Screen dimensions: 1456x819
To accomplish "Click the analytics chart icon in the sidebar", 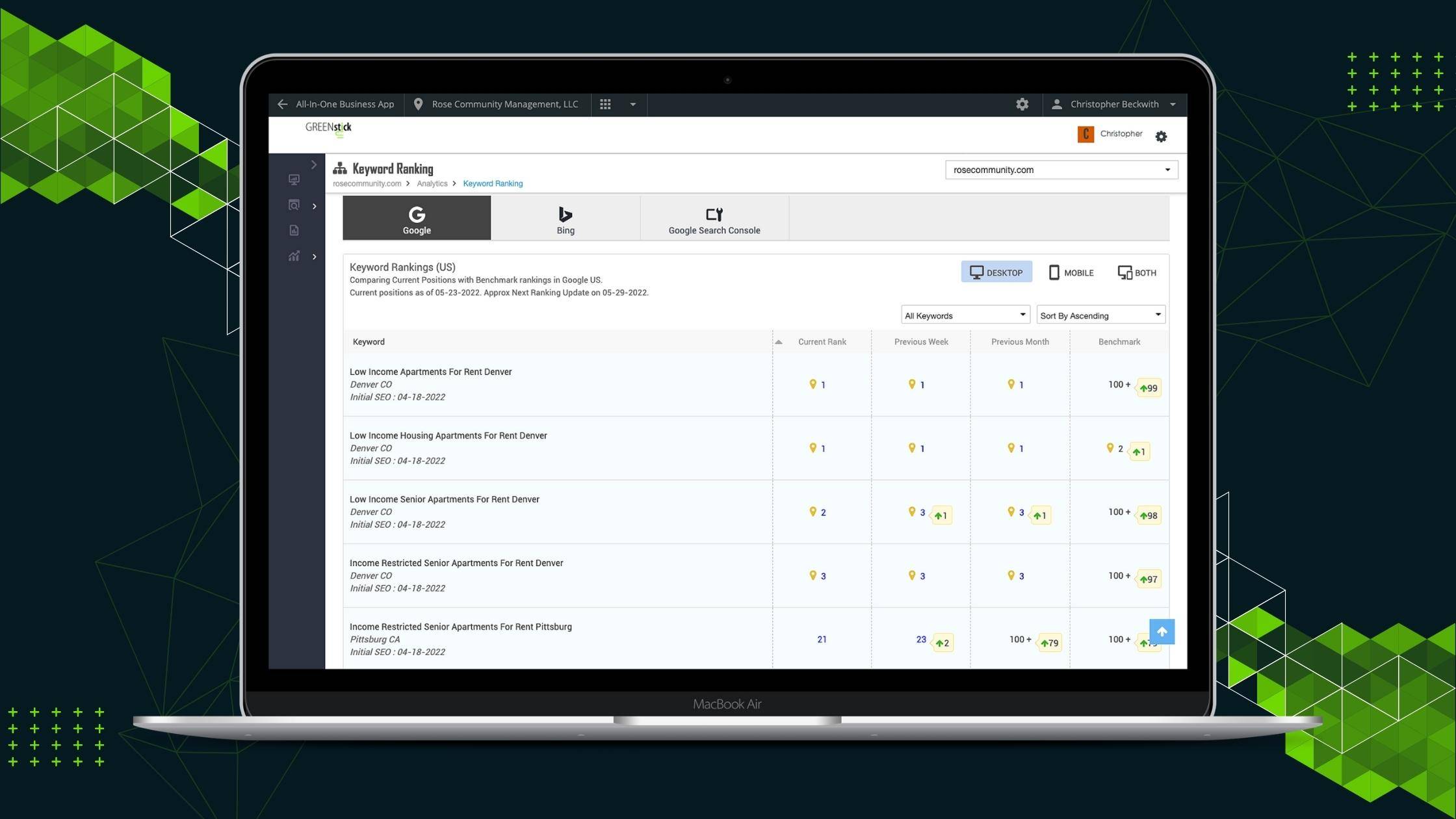I will coord(294,256).
